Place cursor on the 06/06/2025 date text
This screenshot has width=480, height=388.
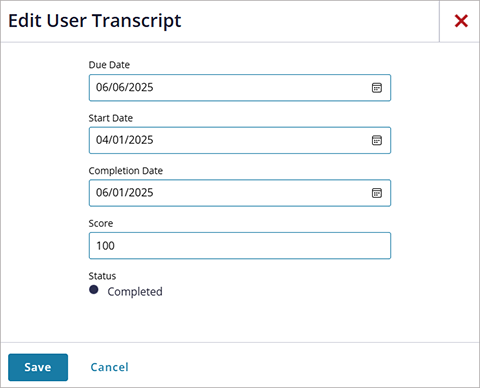point(125,87)
